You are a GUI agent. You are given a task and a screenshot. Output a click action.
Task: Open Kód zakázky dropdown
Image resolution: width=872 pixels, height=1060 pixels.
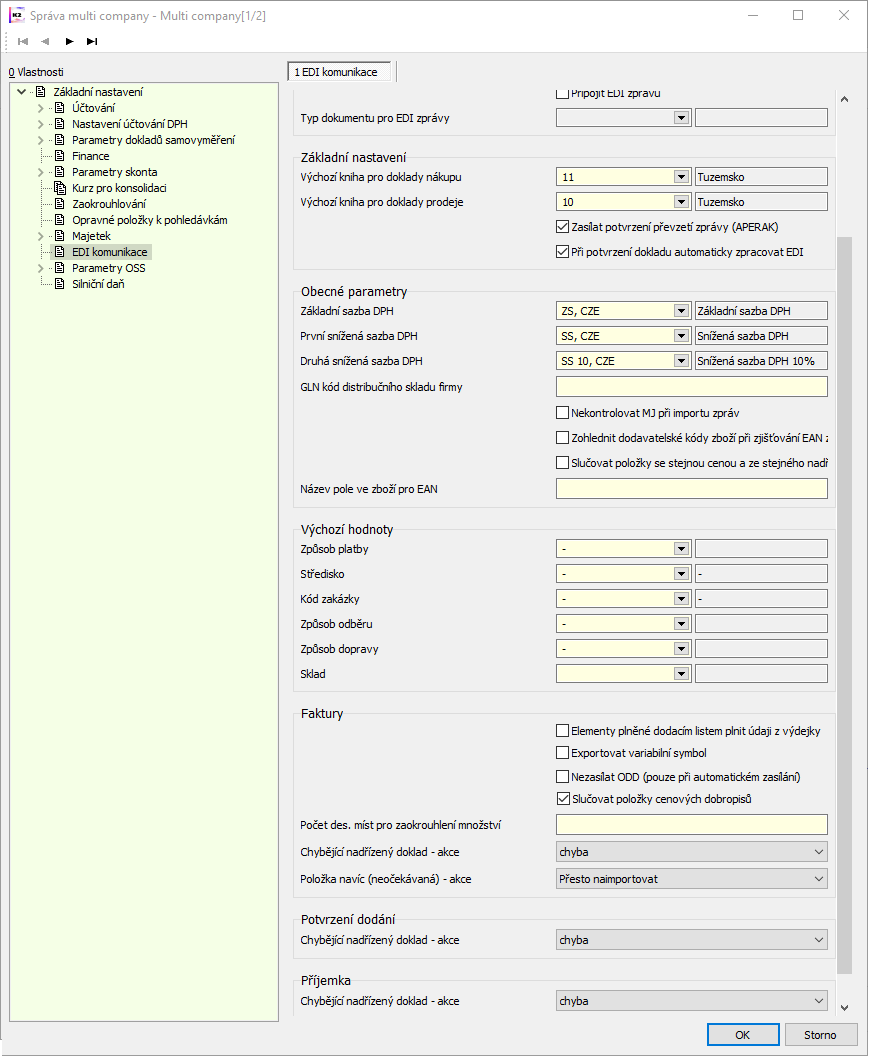tap(681, 599)
